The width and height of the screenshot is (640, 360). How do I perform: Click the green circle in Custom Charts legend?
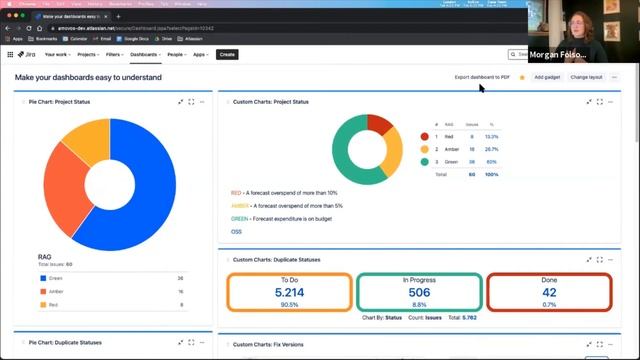(424, 162)
